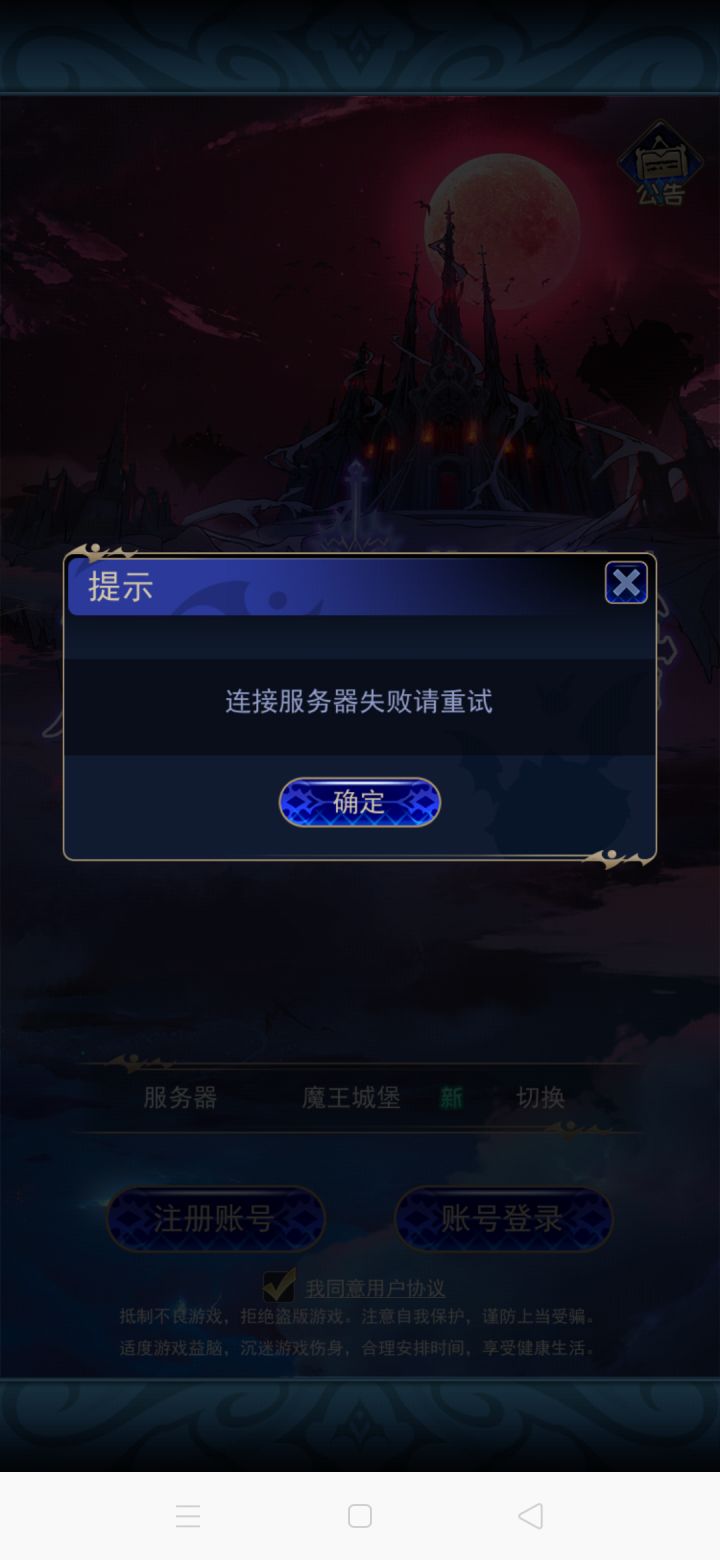Screen dimensions: 720x1560
Task: Tap the green 新 badge
Action: (451, 1097)
